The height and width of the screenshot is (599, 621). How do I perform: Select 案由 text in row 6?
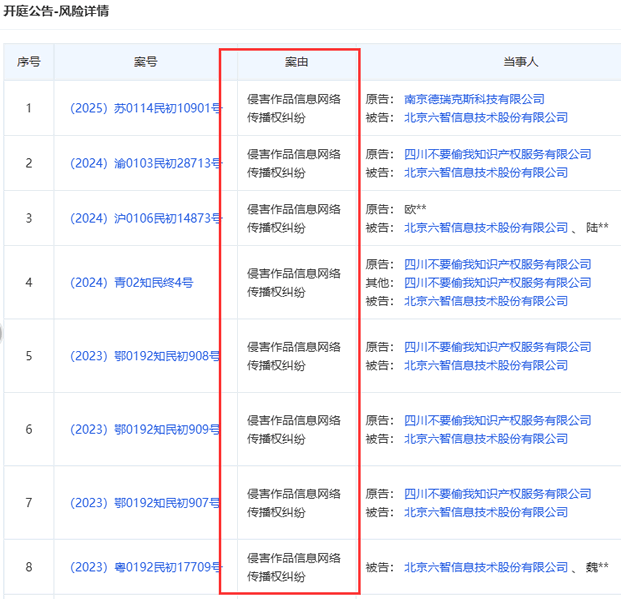(x=293, y=429)
